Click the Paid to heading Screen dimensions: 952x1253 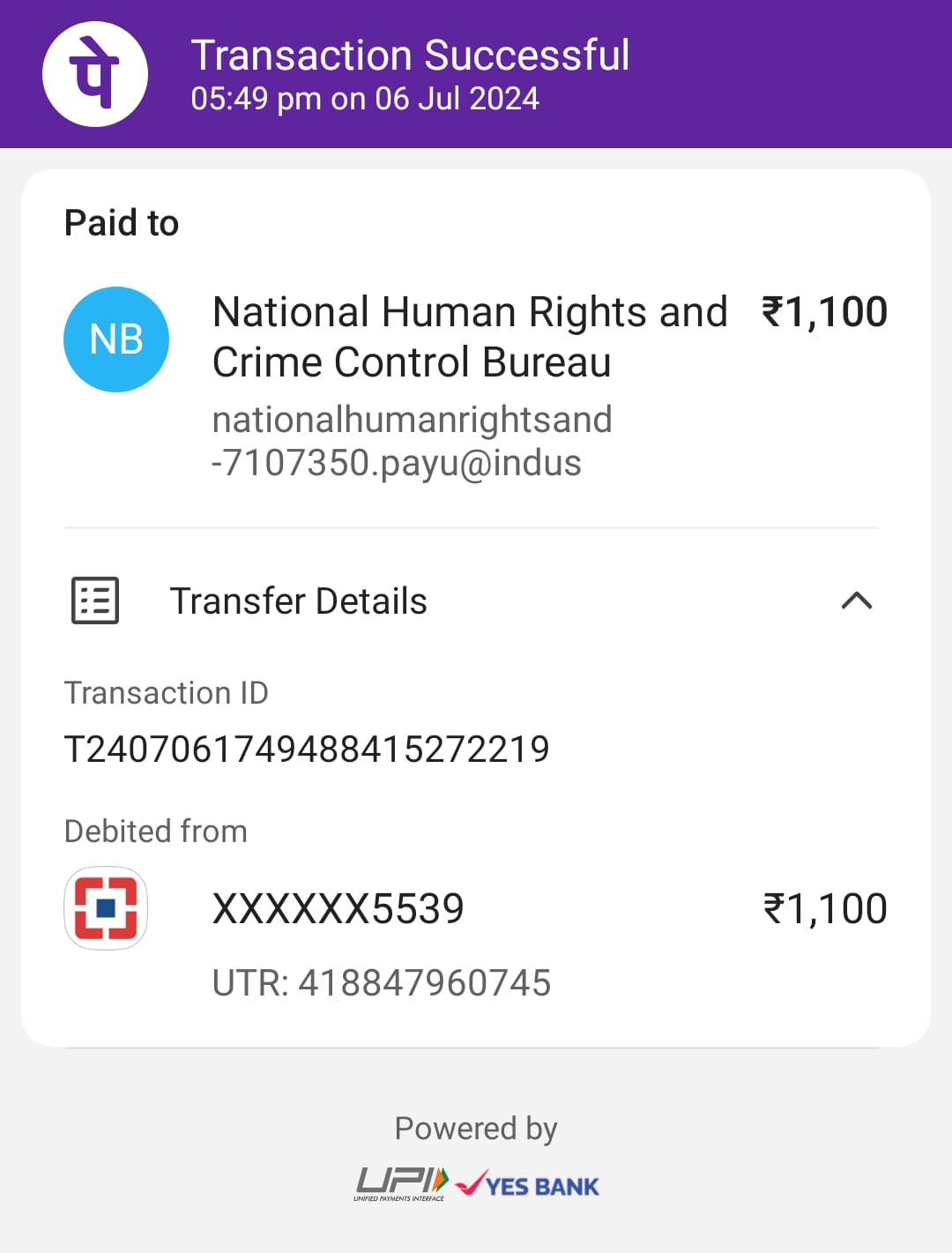122,223
